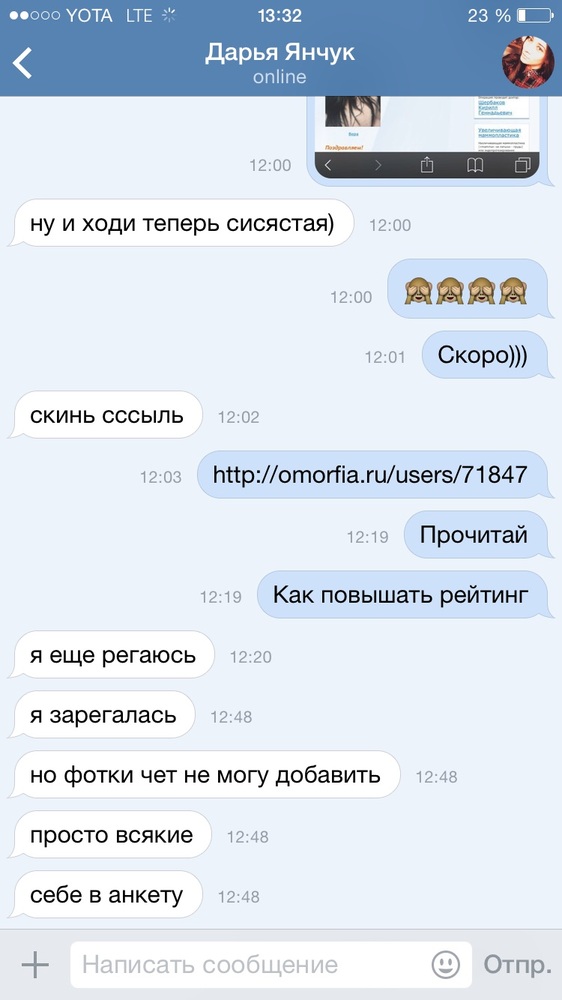Select the скинь сссыль message
The image size is (562, 1000).
[107, 415]
